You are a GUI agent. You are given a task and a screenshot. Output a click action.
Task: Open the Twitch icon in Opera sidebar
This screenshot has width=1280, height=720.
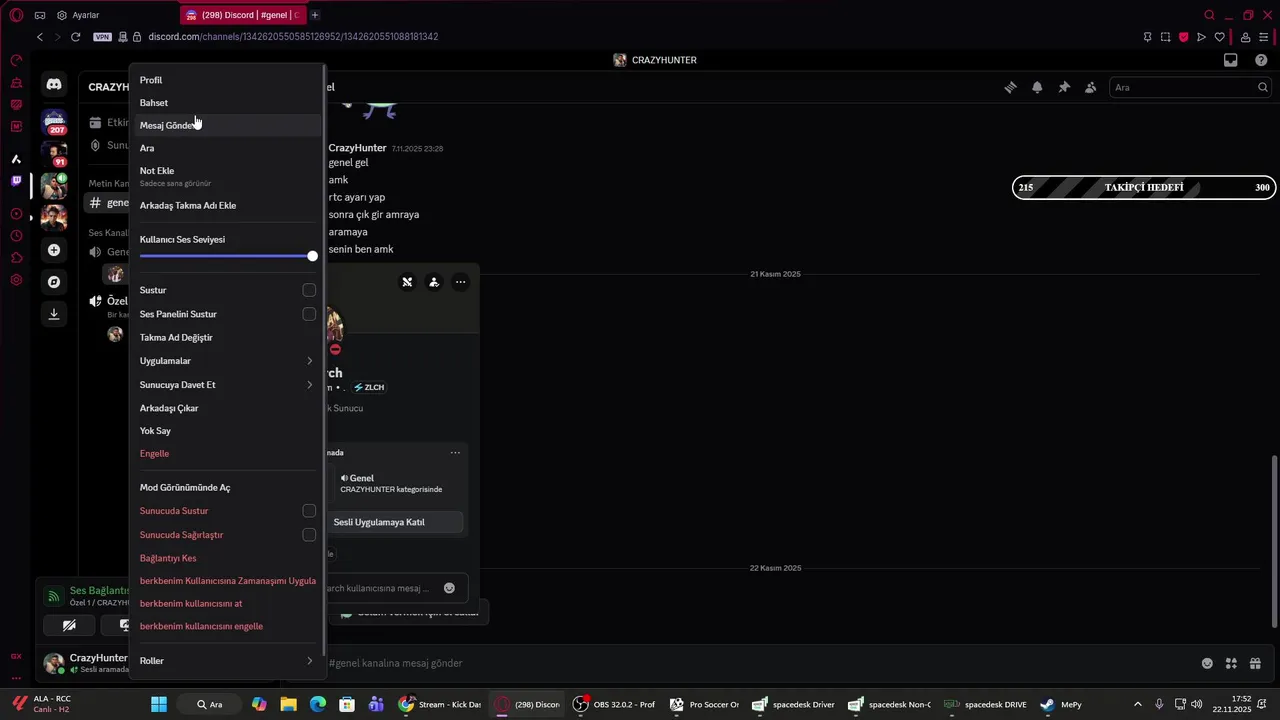[16, 181]
